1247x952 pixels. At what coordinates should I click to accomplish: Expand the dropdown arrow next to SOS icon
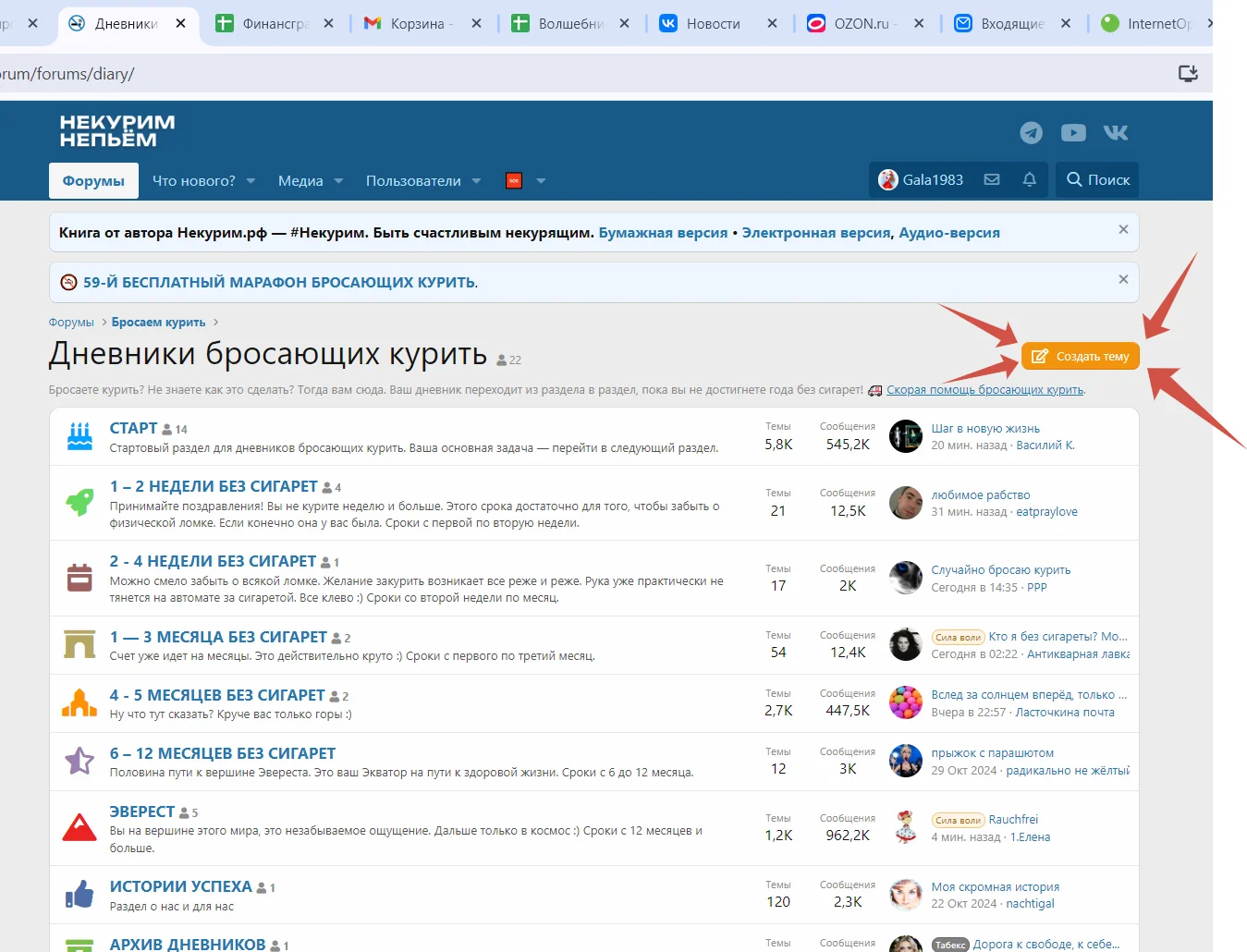click(x=541, y=181)
